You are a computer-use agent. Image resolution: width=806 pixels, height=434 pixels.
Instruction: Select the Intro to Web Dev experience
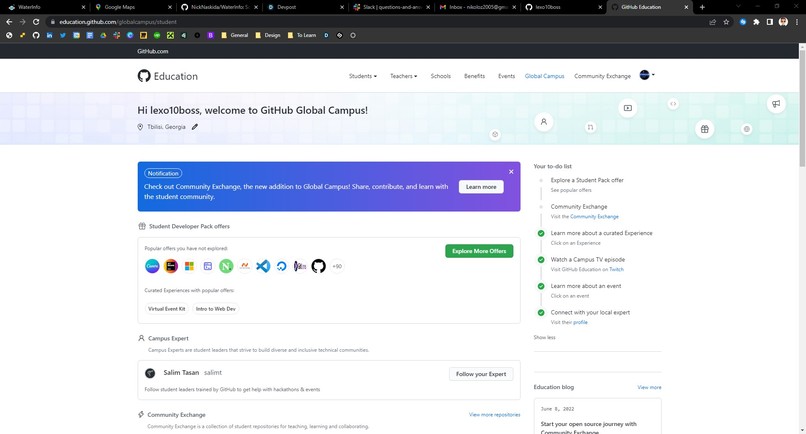pos(216,309)
